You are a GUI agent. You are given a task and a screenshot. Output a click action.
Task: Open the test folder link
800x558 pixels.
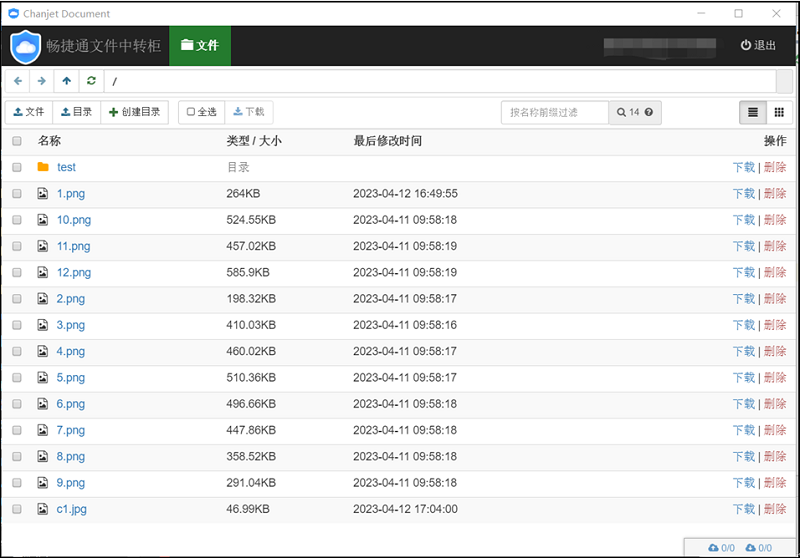click(66, 167)
